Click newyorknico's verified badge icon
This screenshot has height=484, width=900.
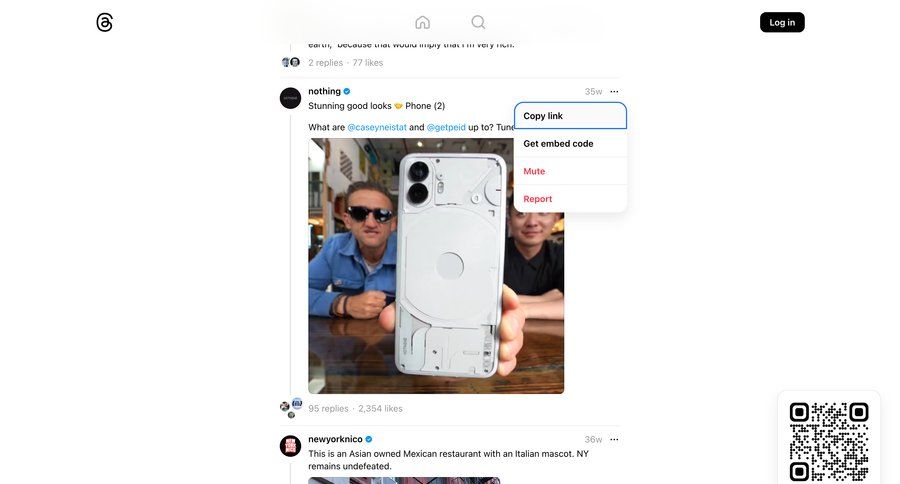pyautogui.click(x=368, y=439)
